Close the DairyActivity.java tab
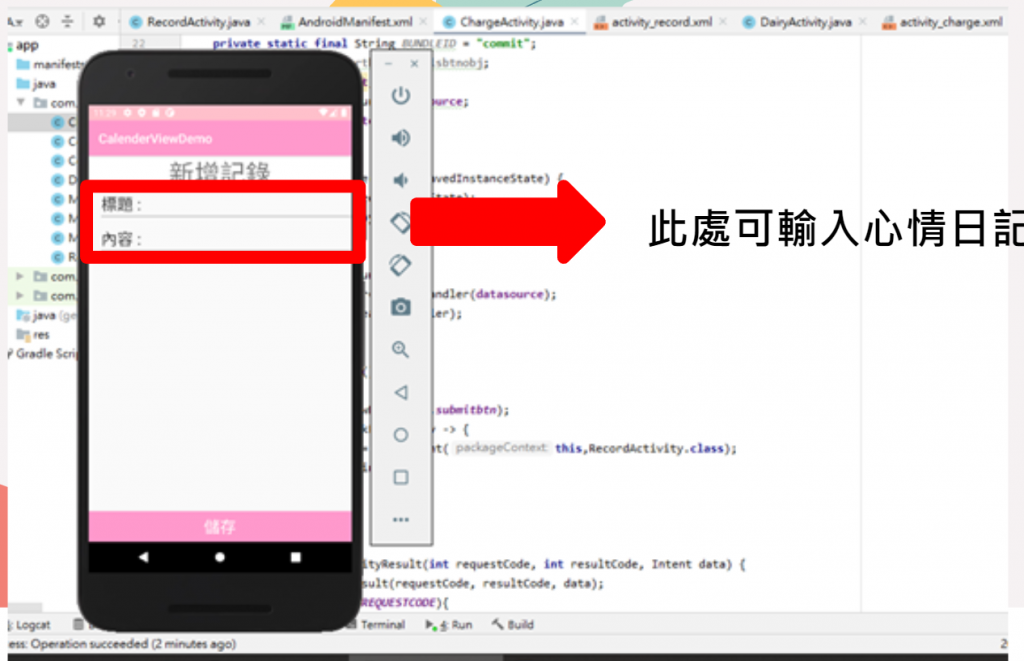1024x661 pixels. click(863, 22)
